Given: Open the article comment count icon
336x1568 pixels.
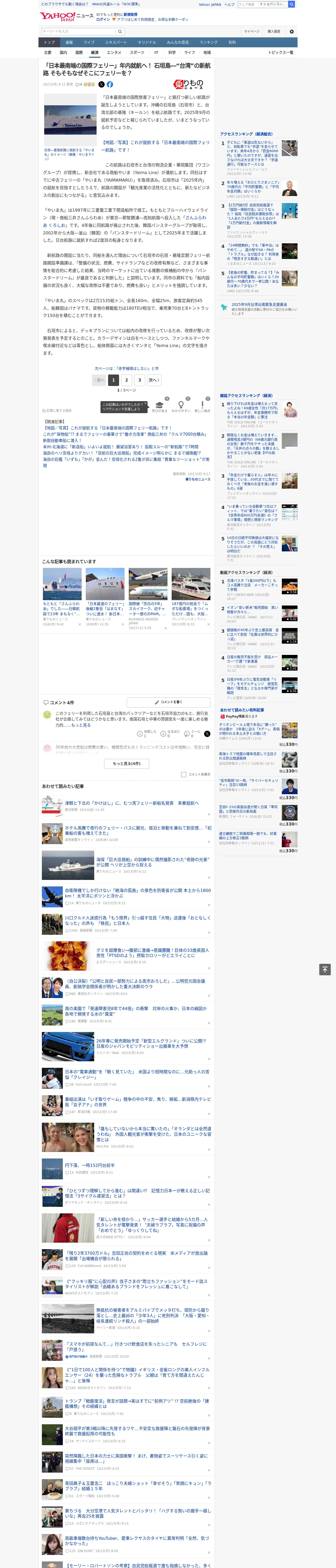Looking at the screenshot, I should [79, 85].
